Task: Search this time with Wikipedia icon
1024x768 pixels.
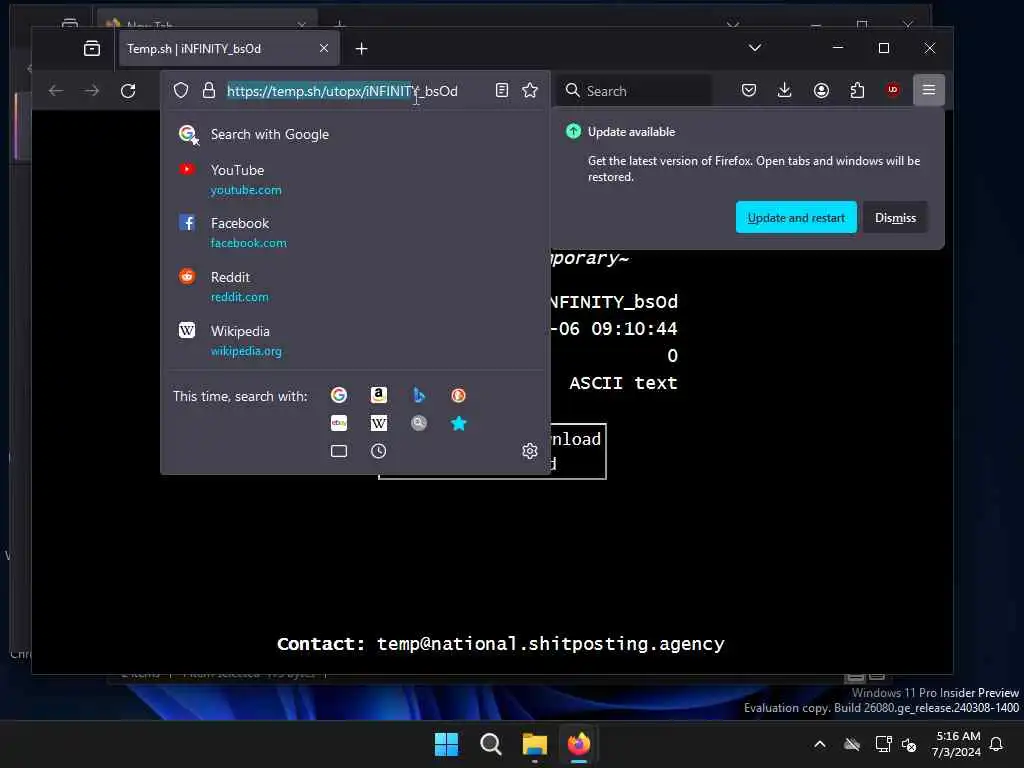Action: (x=379, y=423)
